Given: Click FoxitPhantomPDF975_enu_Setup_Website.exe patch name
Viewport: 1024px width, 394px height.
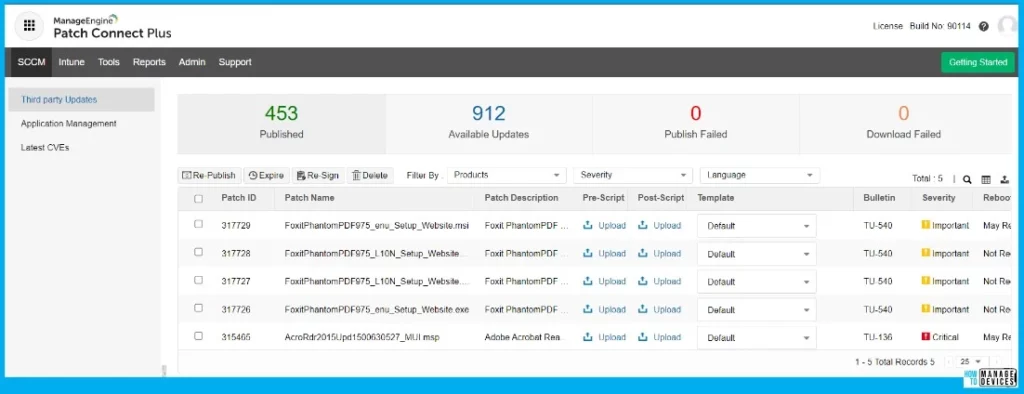Looking at the screenshot, I should coord(377,310).
